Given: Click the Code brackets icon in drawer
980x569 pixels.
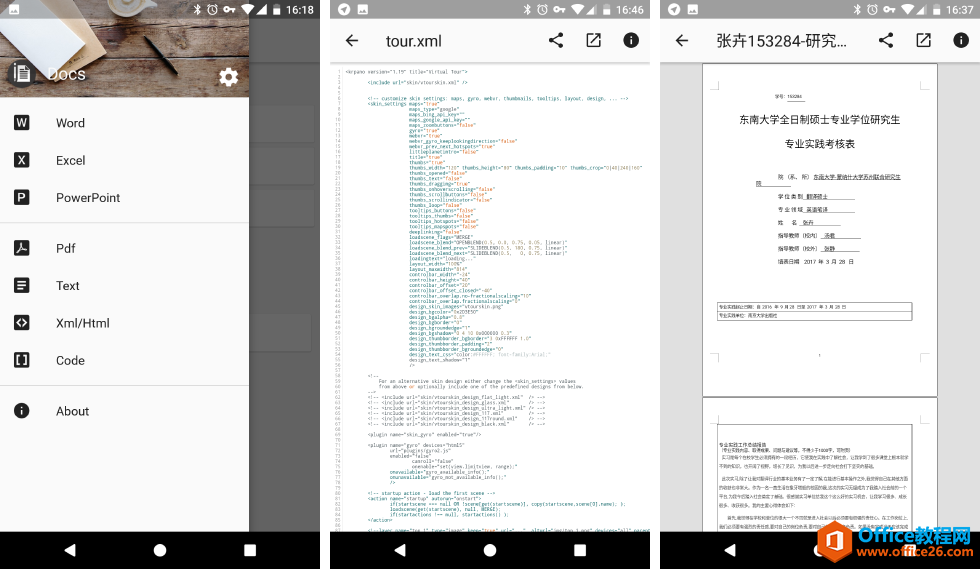Looking at the screenshot, I should (22, 360).
